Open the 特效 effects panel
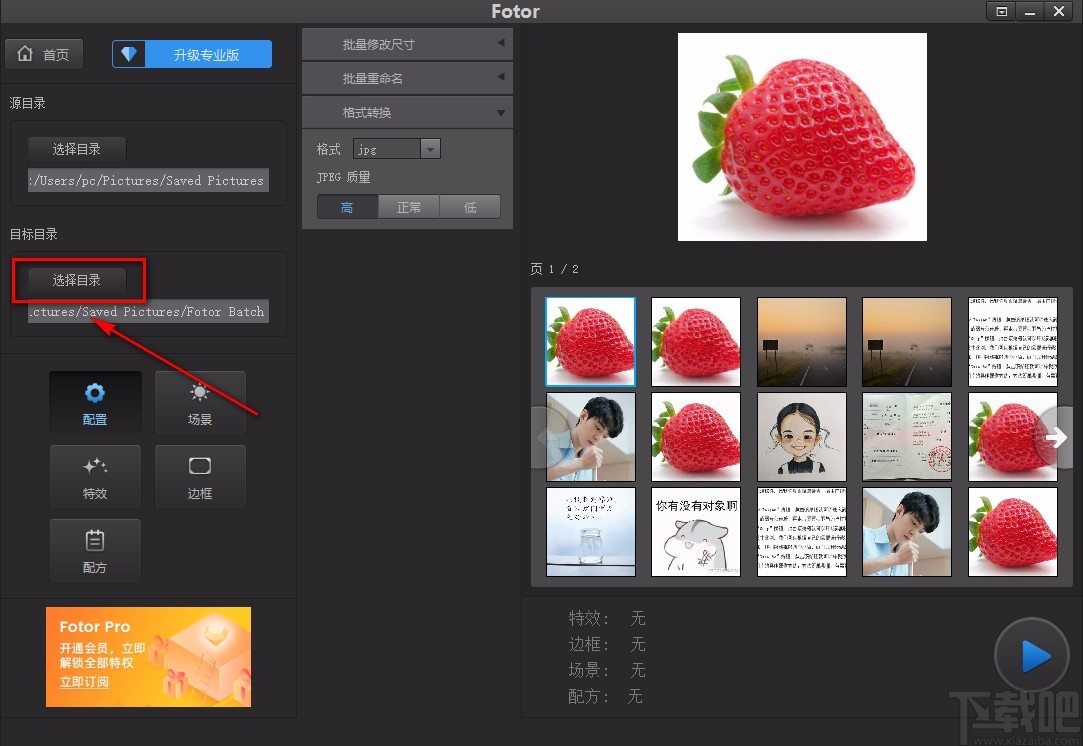The image size is (1083, 746). point(95,477)
